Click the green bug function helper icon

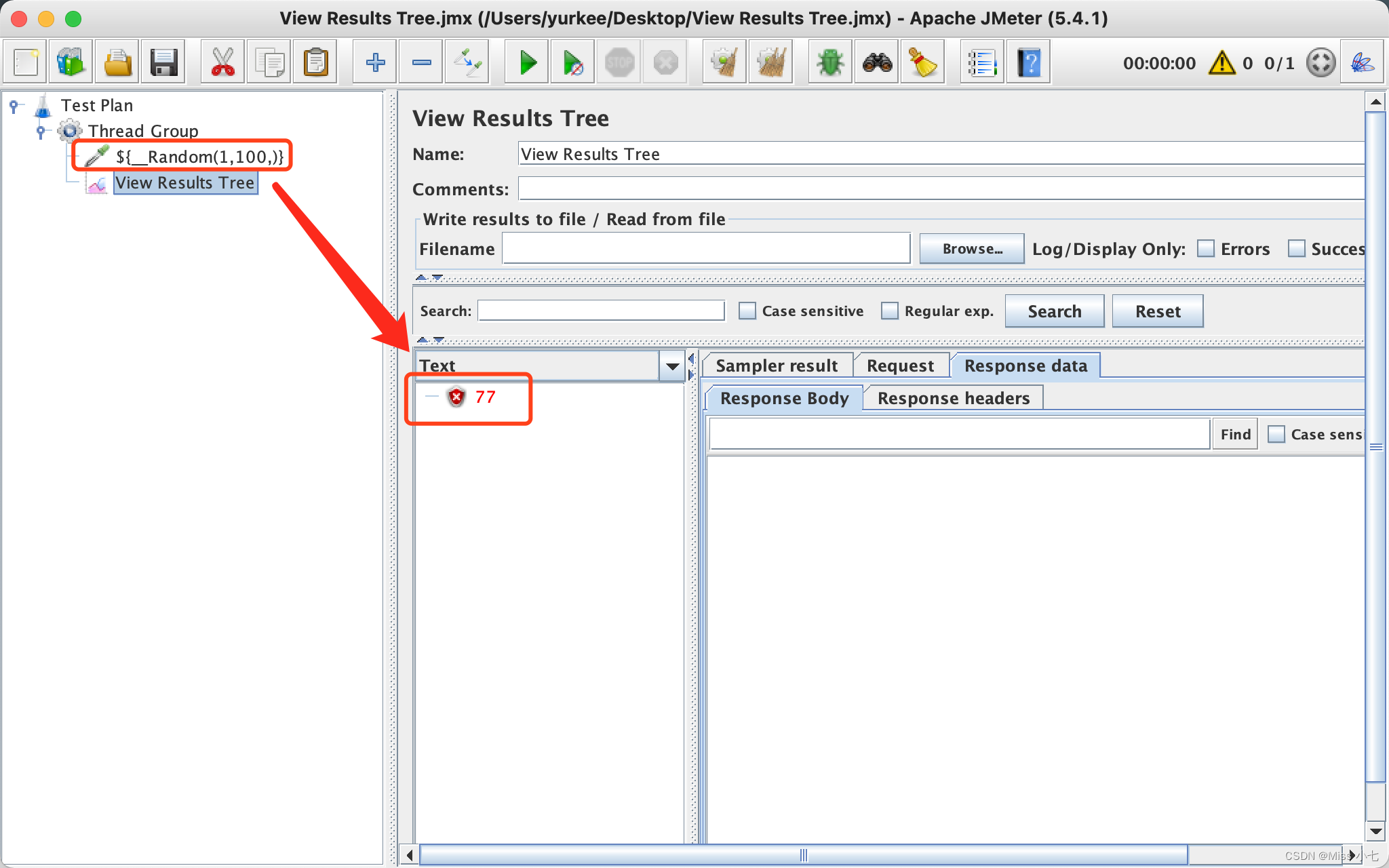pos(830,62)
